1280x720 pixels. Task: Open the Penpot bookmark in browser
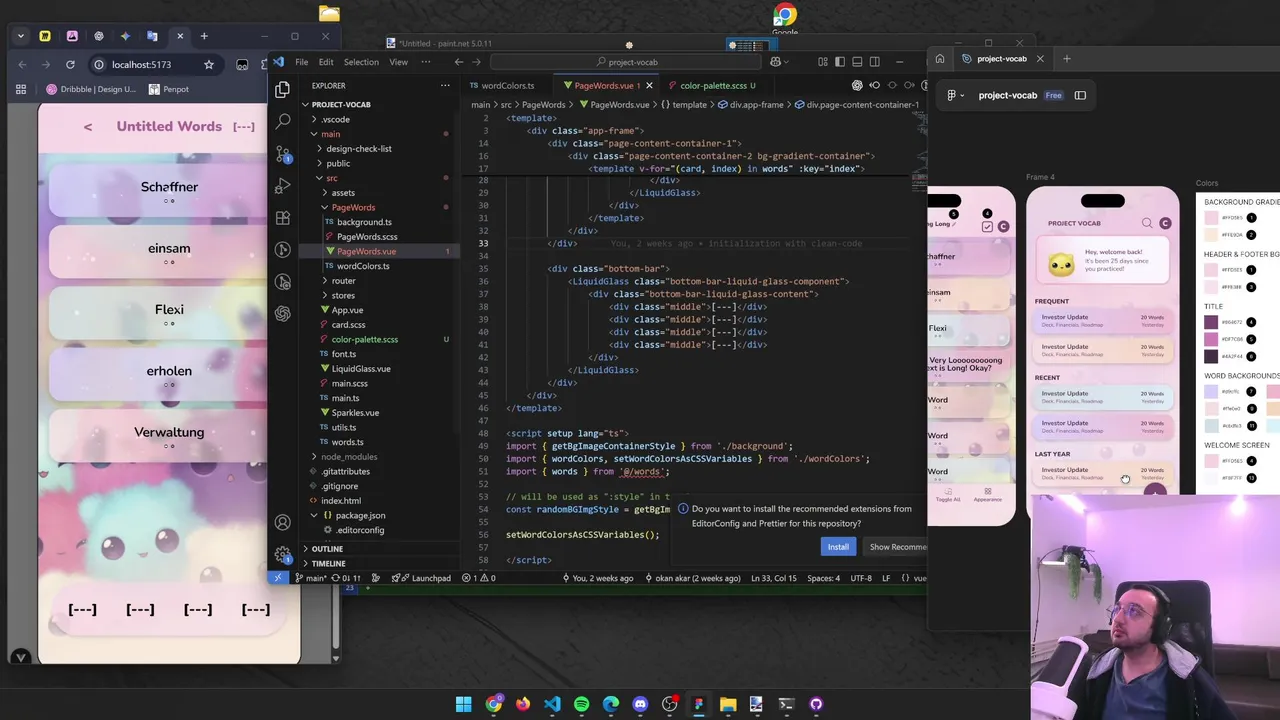click(168, 89)
